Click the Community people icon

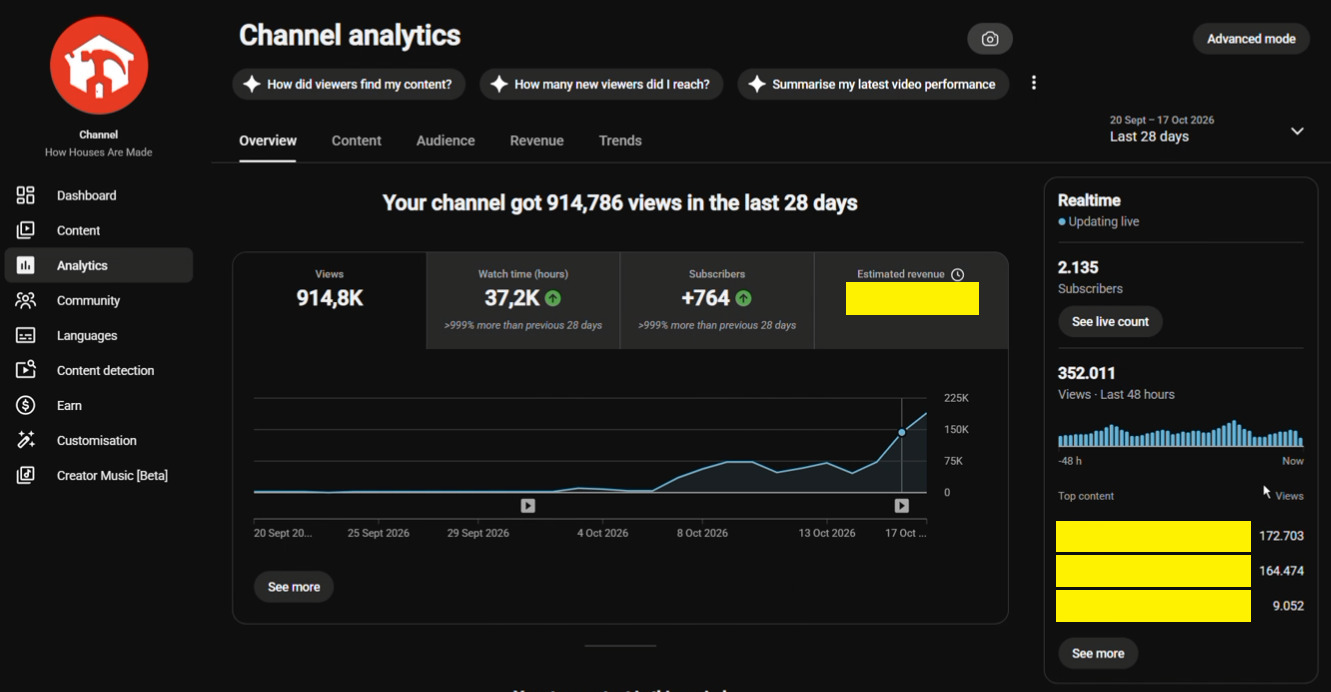click(26, 300)
